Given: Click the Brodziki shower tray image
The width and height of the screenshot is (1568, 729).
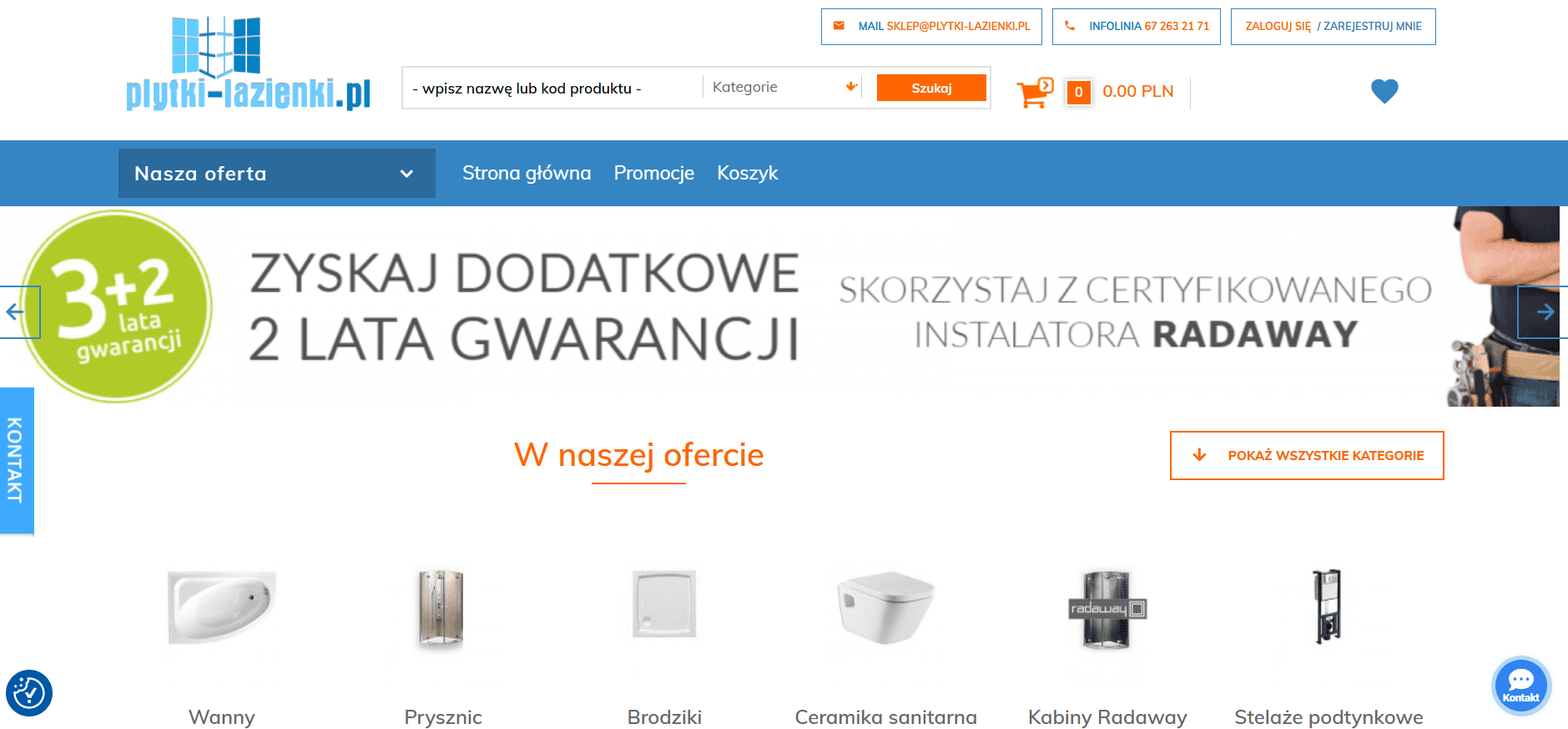Looking at the screenshot, I should tap(664, 604).
